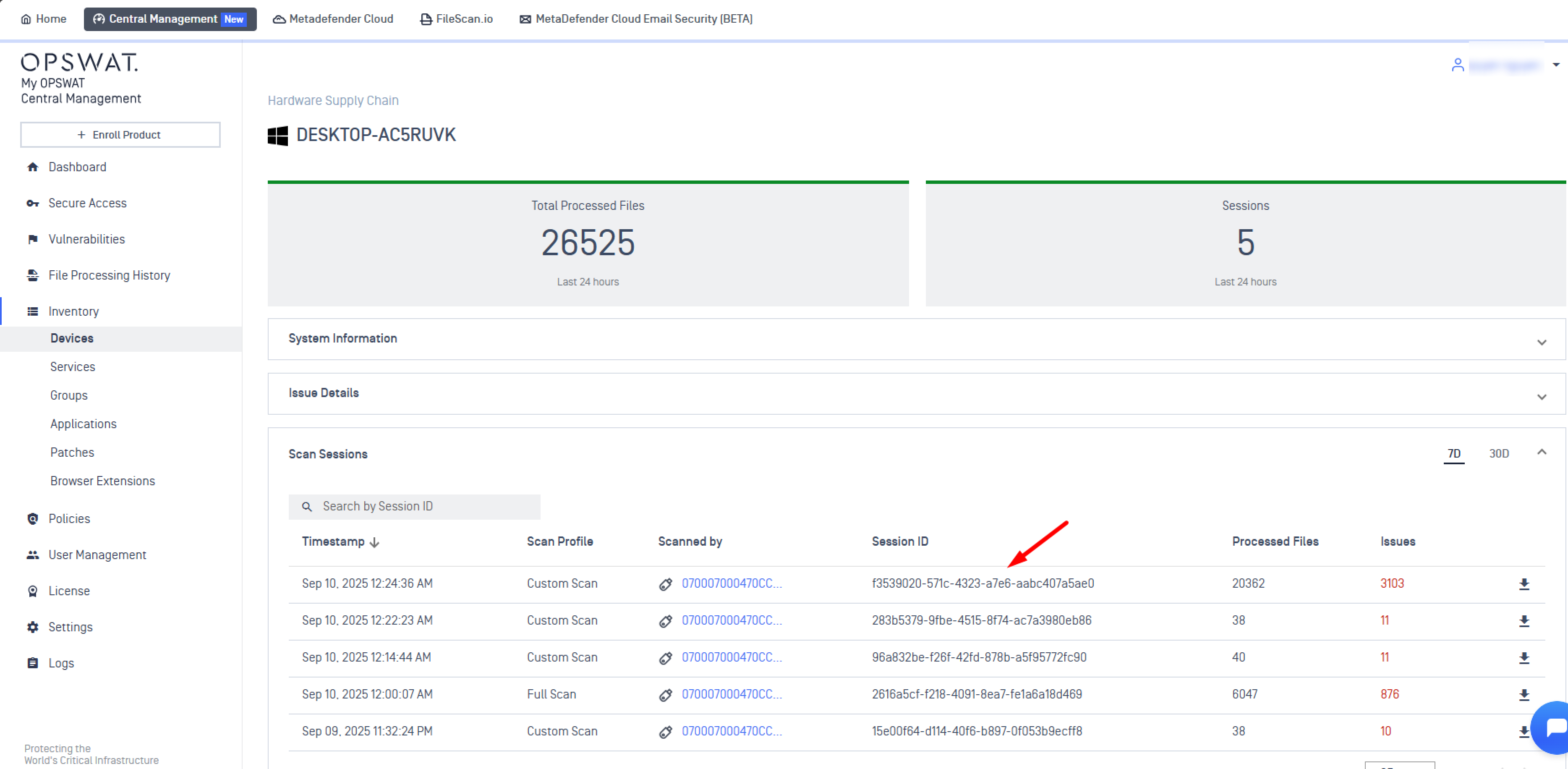Click the Vulnerabilities flag icon
Image resolution: width=1568 pixels, height=769 pixels.
click(x=33, y=239)
